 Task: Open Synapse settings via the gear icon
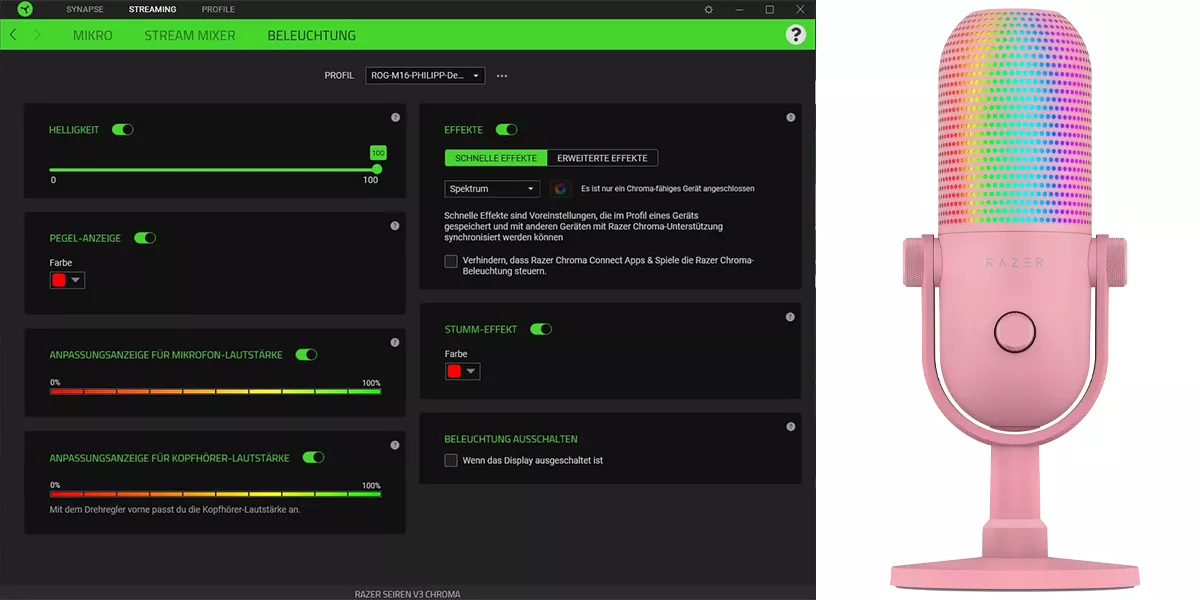(708, 9)
